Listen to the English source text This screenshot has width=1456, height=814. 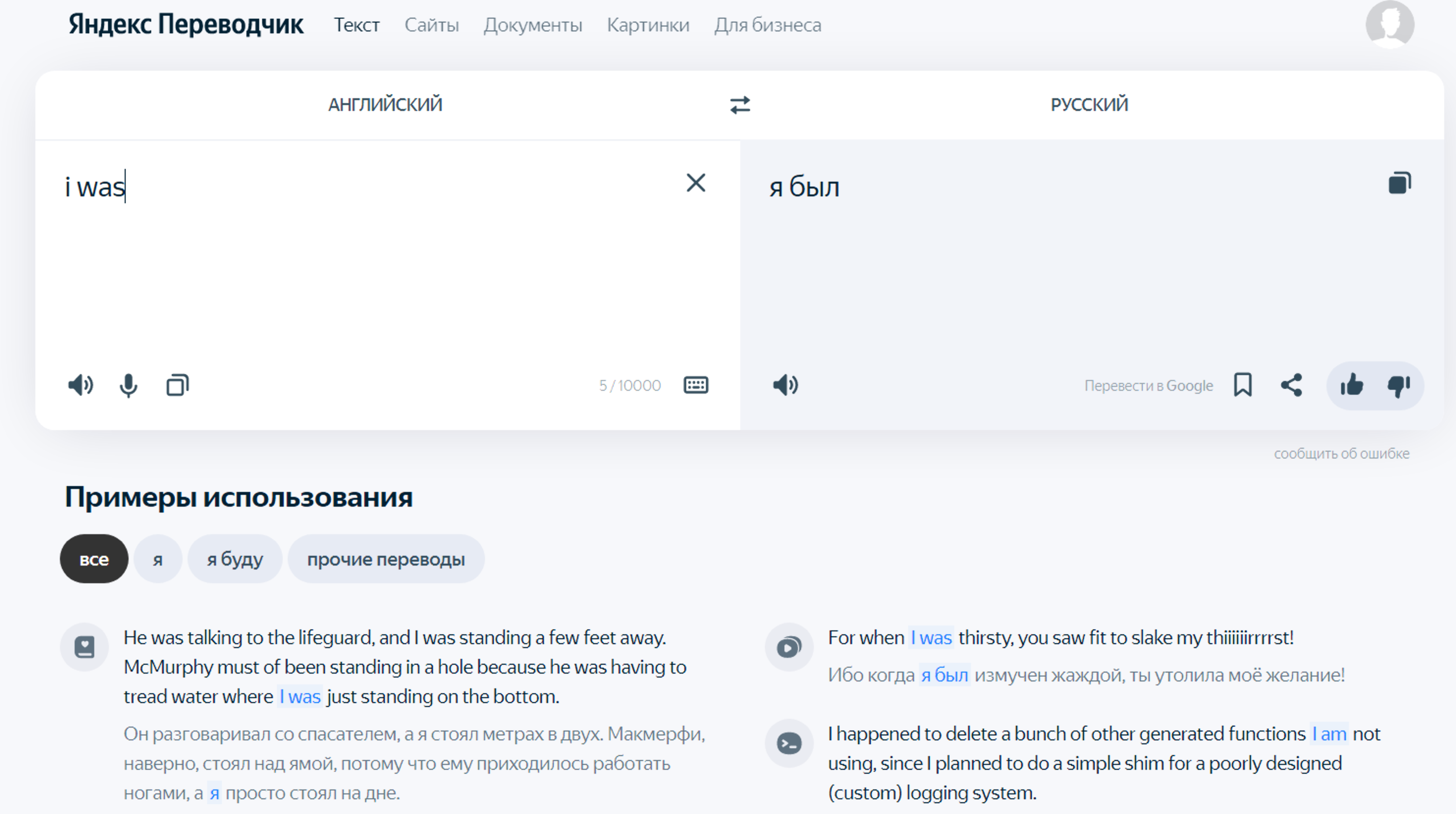pos(81,385)
